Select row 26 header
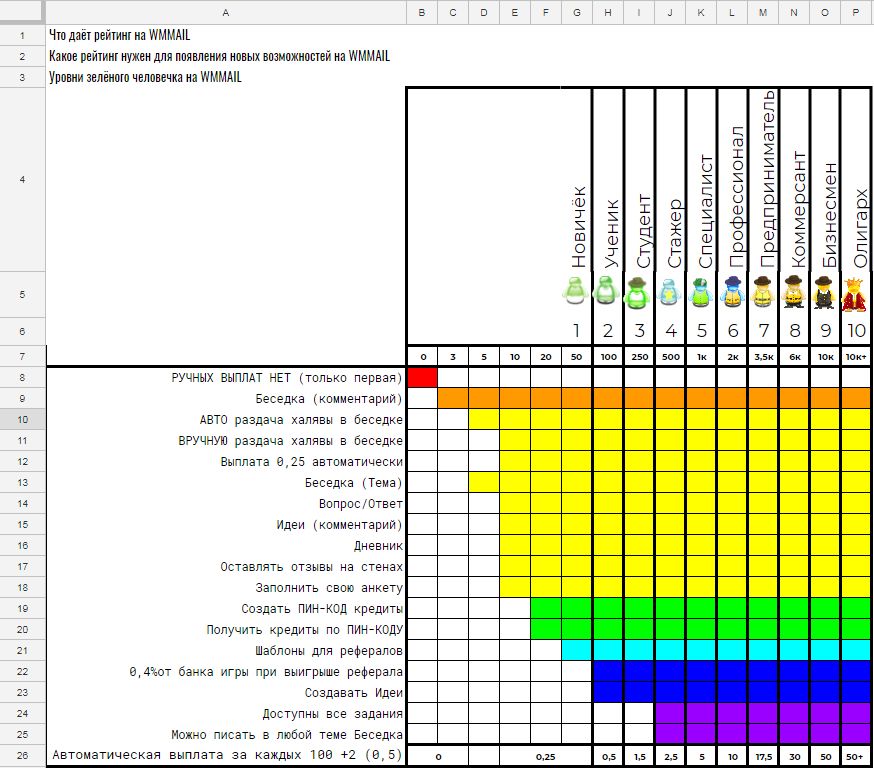This screenshot has height=768, width=874. [22, 756]
